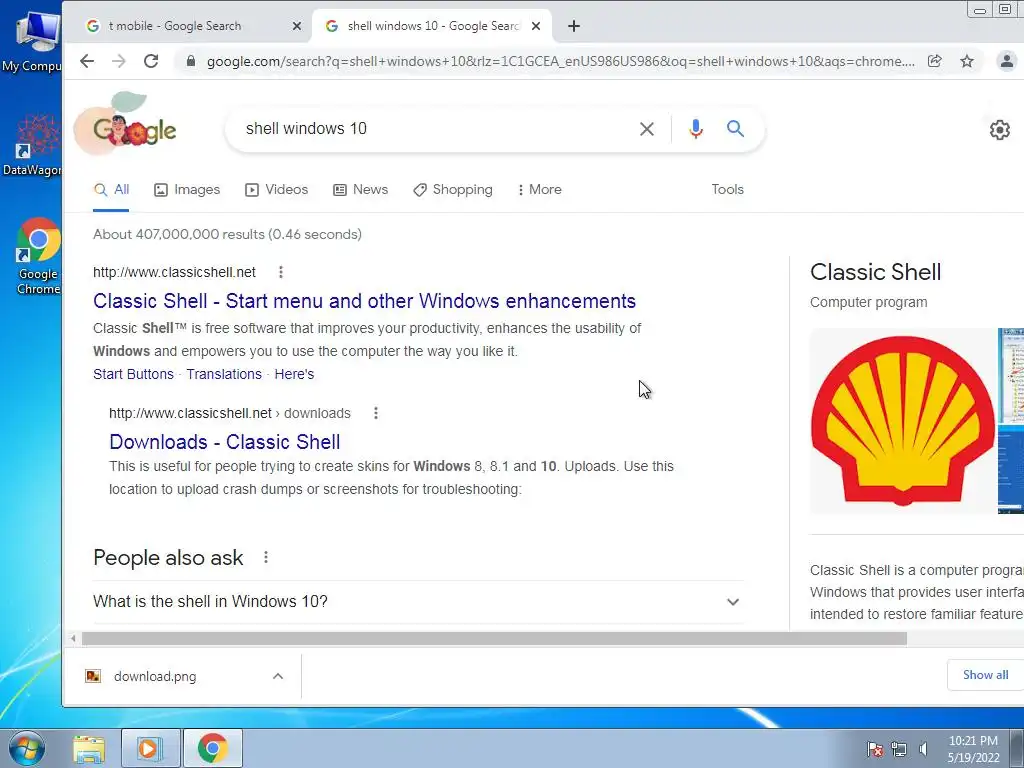Click the horizontal scrollbar thumb
The image size is (1024, 768).
[494, 638]
